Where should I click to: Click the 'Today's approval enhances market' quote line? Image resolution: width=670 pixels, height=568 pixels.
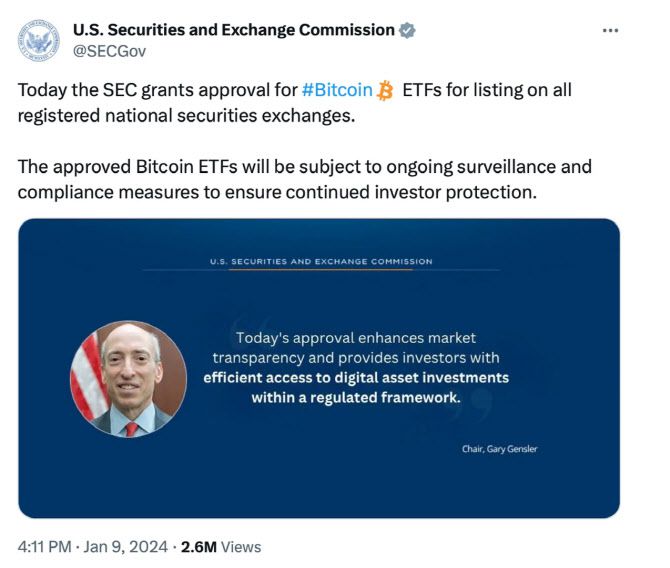[356, 337]
